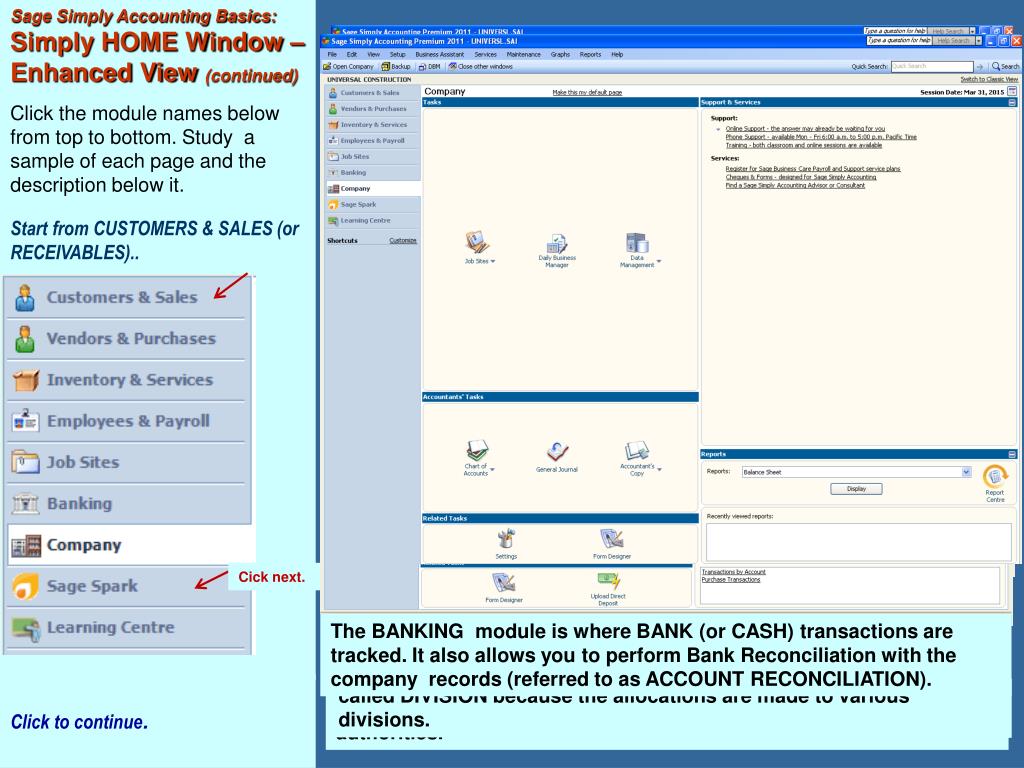Open the File menu

[332, 55]
